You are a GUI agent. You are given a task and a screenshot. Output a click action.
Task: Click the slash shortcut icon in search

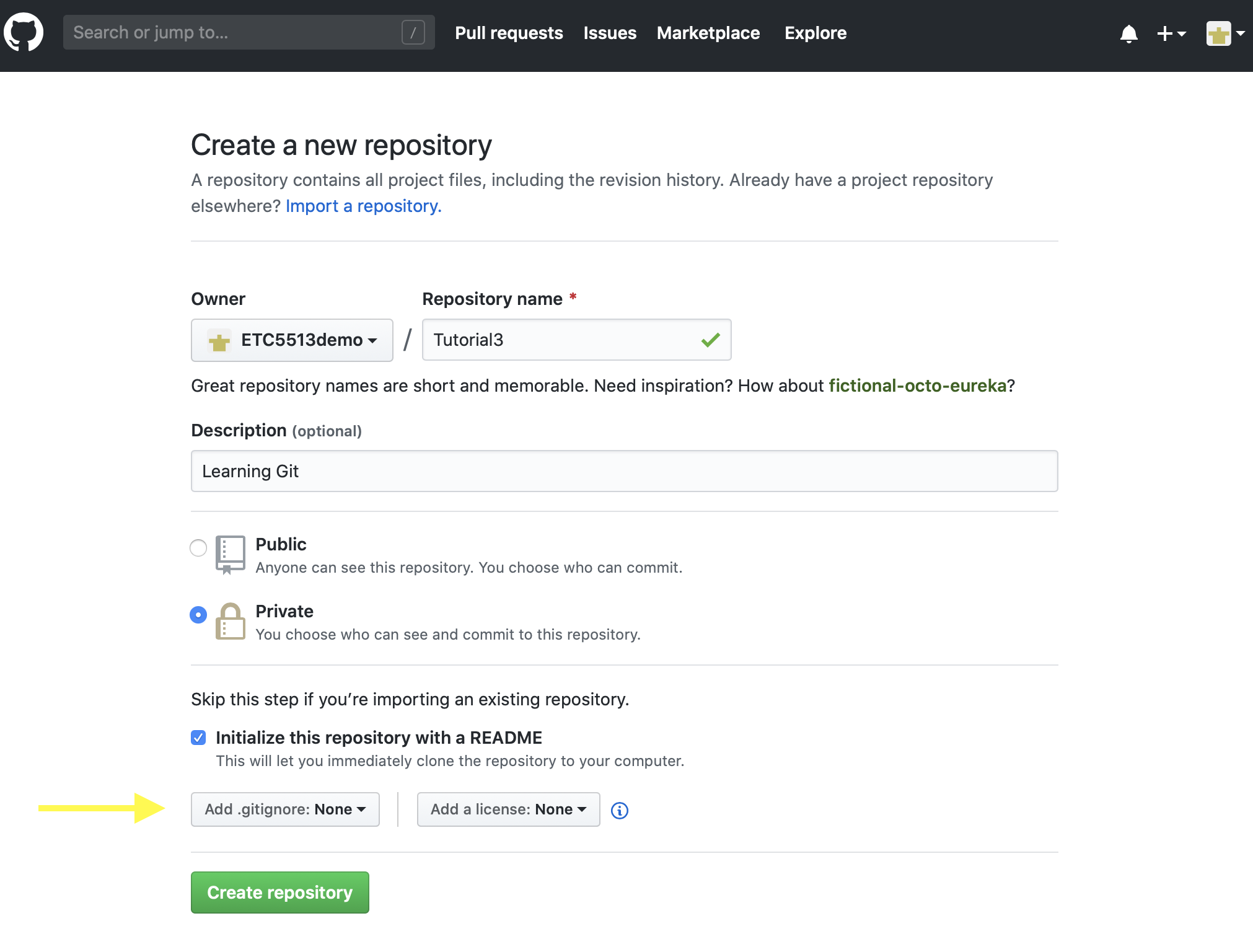pyautogui.click(x=413, y=32)
